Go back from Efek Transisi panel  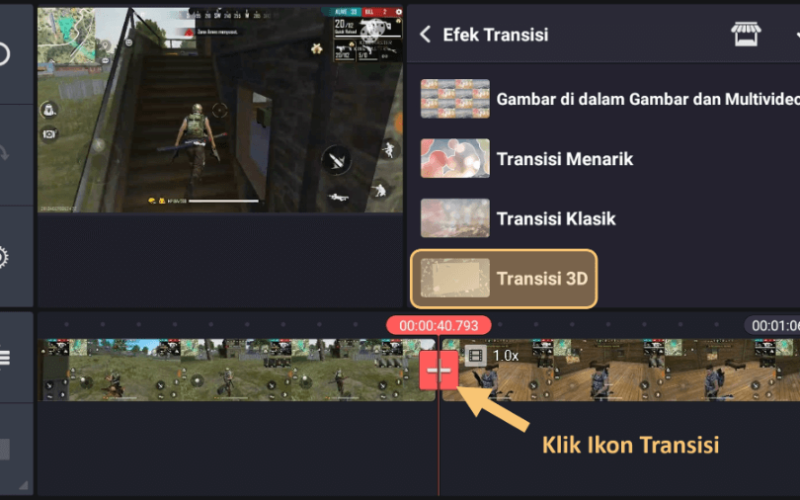pyautogui.click(x=426, y=35)
